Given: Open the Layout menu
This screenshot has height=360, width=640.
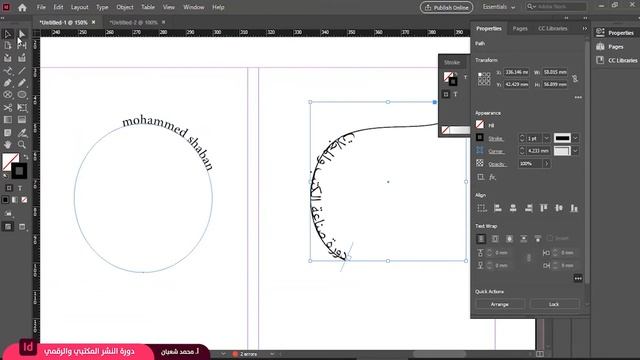Looking at the screenshot, I should point(79,7).
